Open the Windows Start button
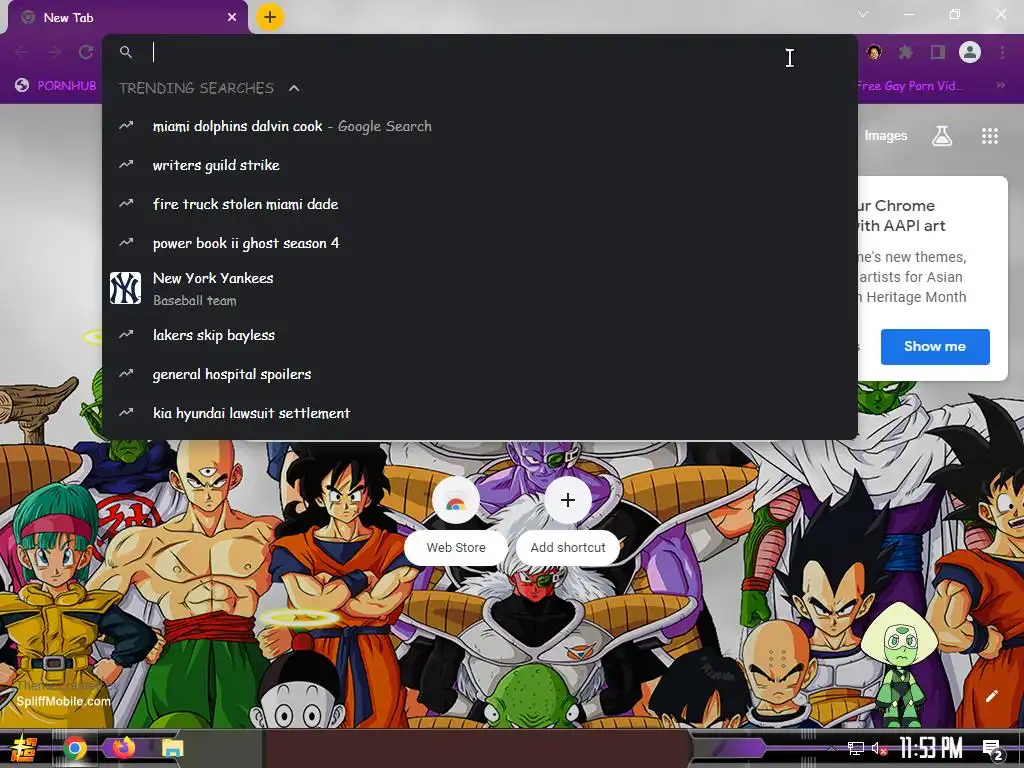Screen dimensions: 1024x768 24,748
